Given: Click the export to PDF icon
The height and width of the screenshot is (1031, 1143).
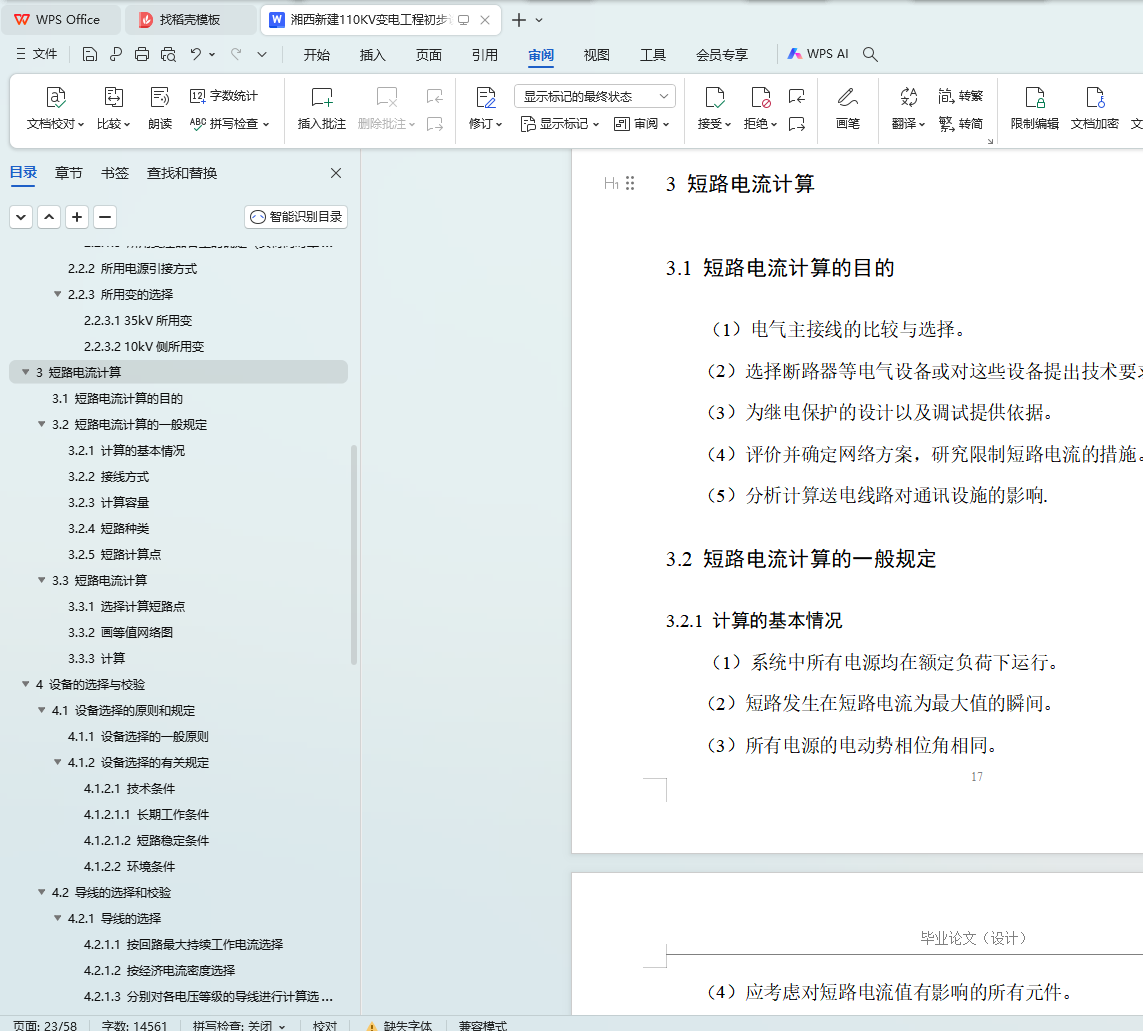Looking at the screenshot, I should tap(116, 54).
